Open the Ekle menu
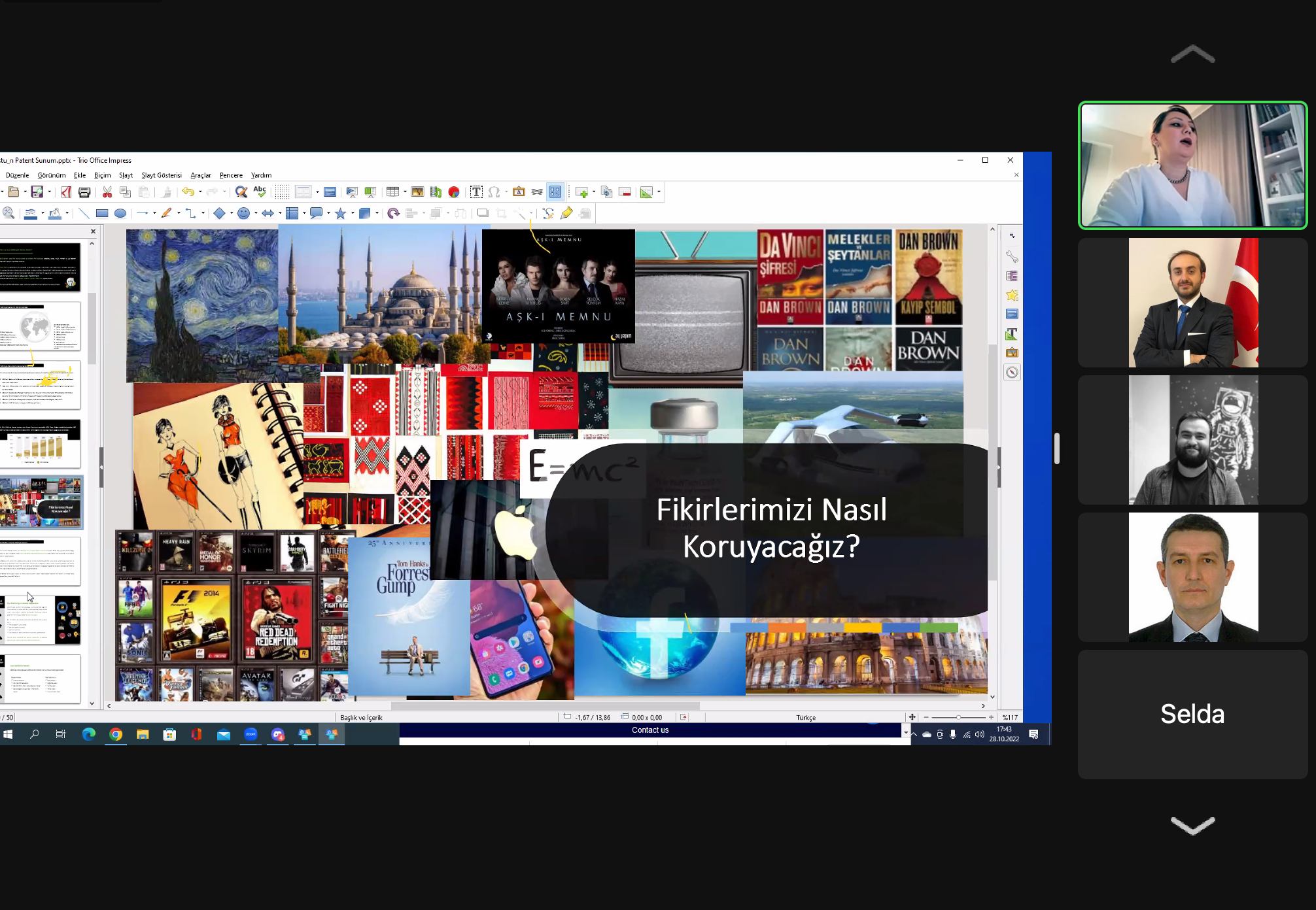 click(x=80, y=175)
